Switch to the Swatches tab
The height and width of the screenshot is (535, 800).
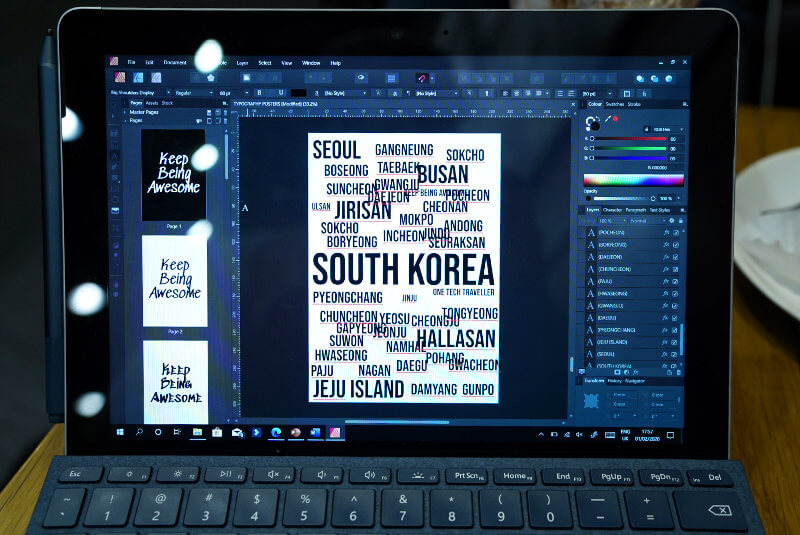pos(615,104)
